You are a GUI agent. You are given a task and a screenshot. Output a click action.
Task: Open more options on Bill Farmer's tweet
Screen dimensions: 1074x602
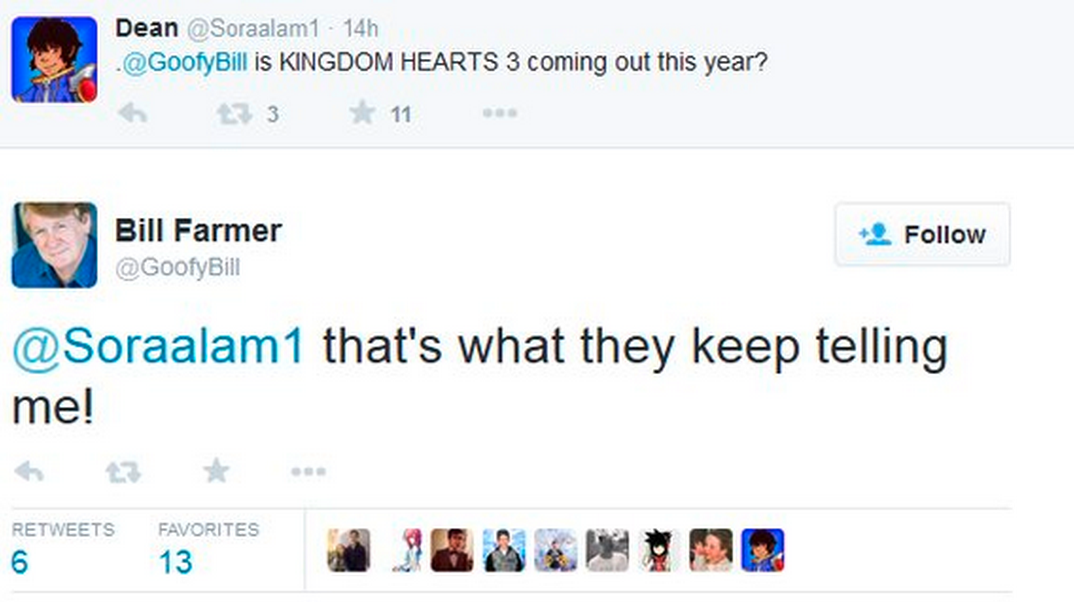tap(307, 470)
